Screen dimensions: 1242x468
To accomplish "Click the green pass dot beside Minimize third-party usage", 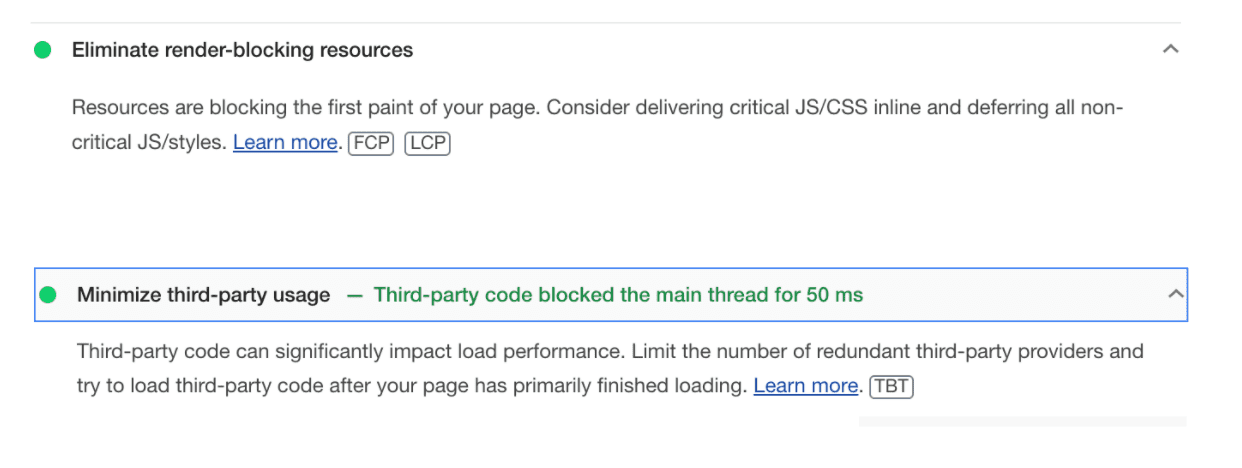I will [x=47, y=295].
